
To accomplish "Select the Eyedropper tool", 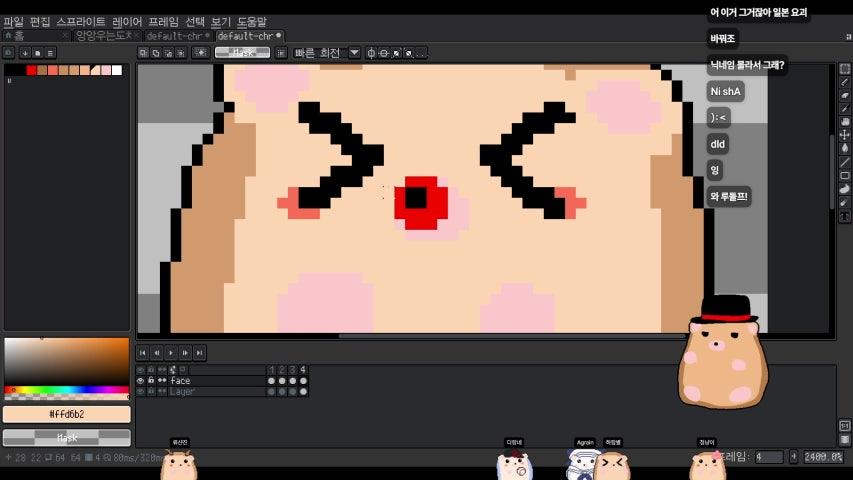I will point(844,109).
